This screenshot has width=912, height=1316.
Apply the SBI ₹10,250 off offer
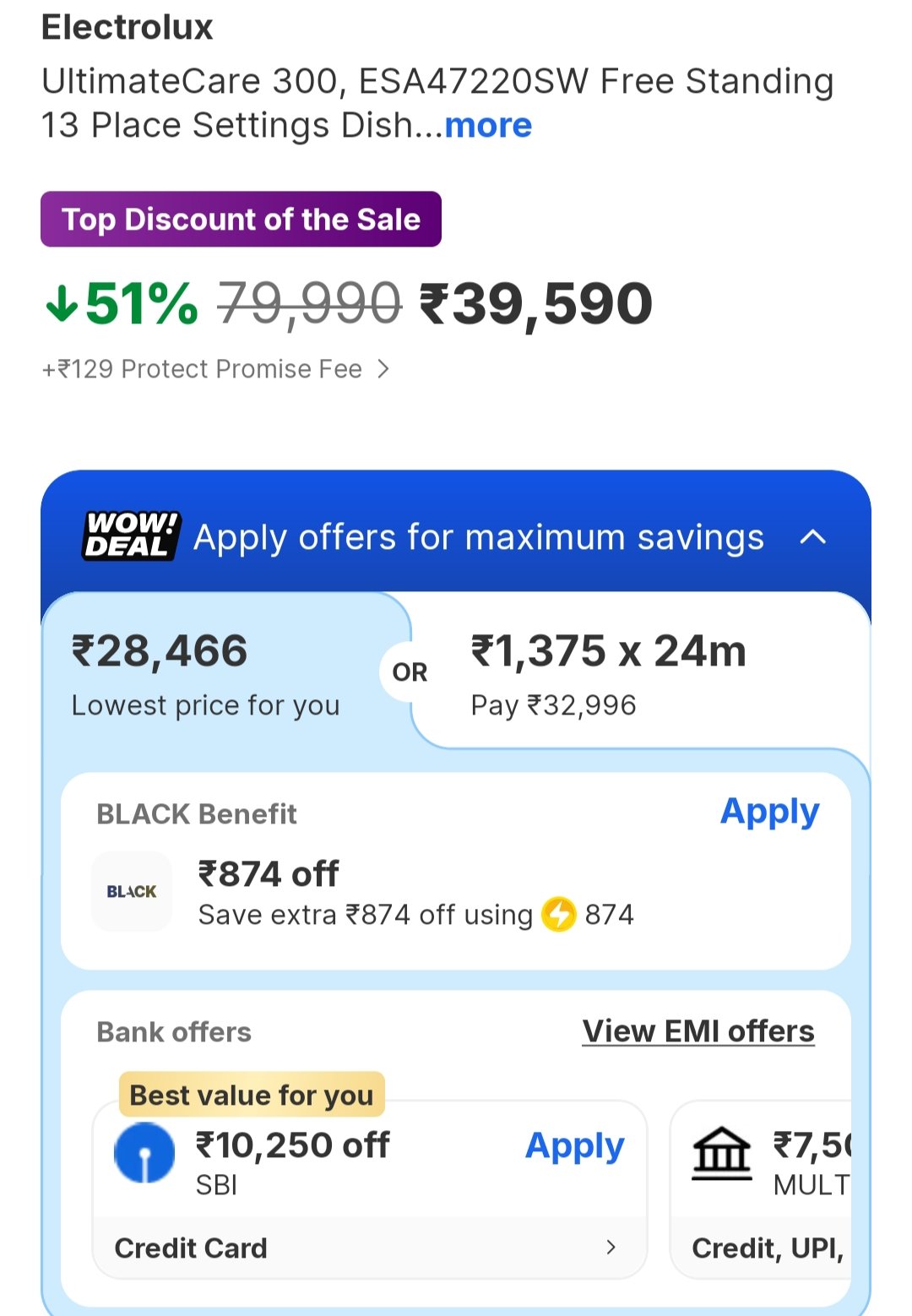[x=574, y=1146]
